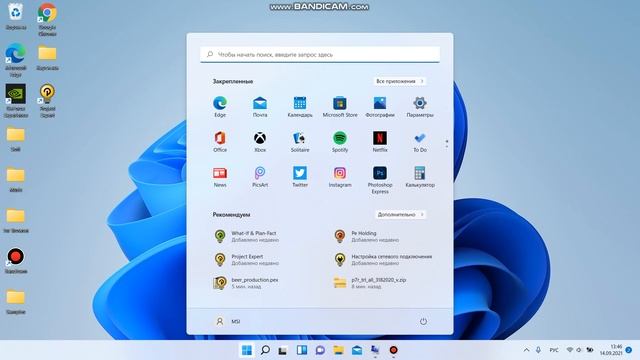Open File Explorer on taskbar
The height and width of the screenshot is (360, 640).
pyautogui.click(x=338, y=350)
